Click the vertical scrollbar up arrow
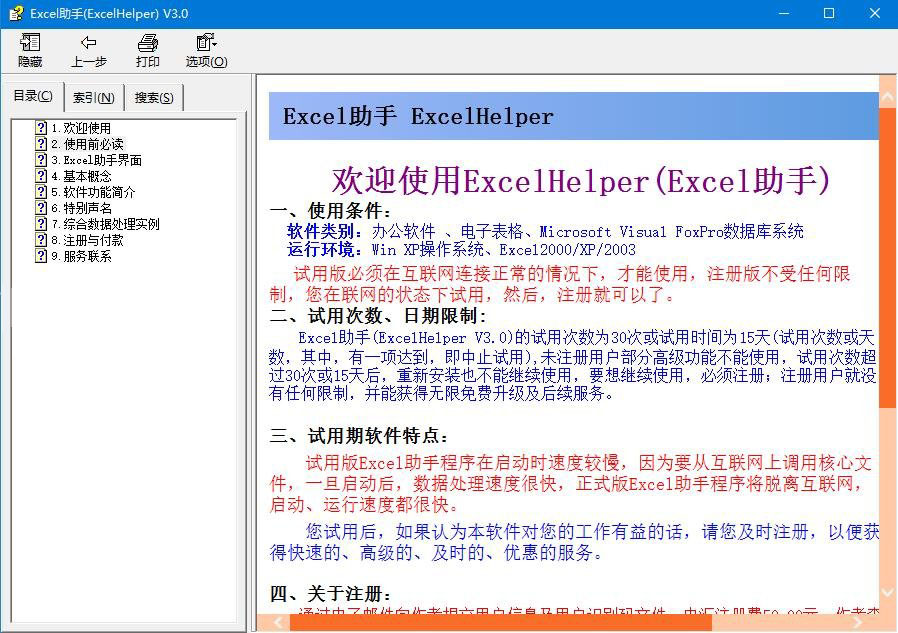 tap(888, 97)
